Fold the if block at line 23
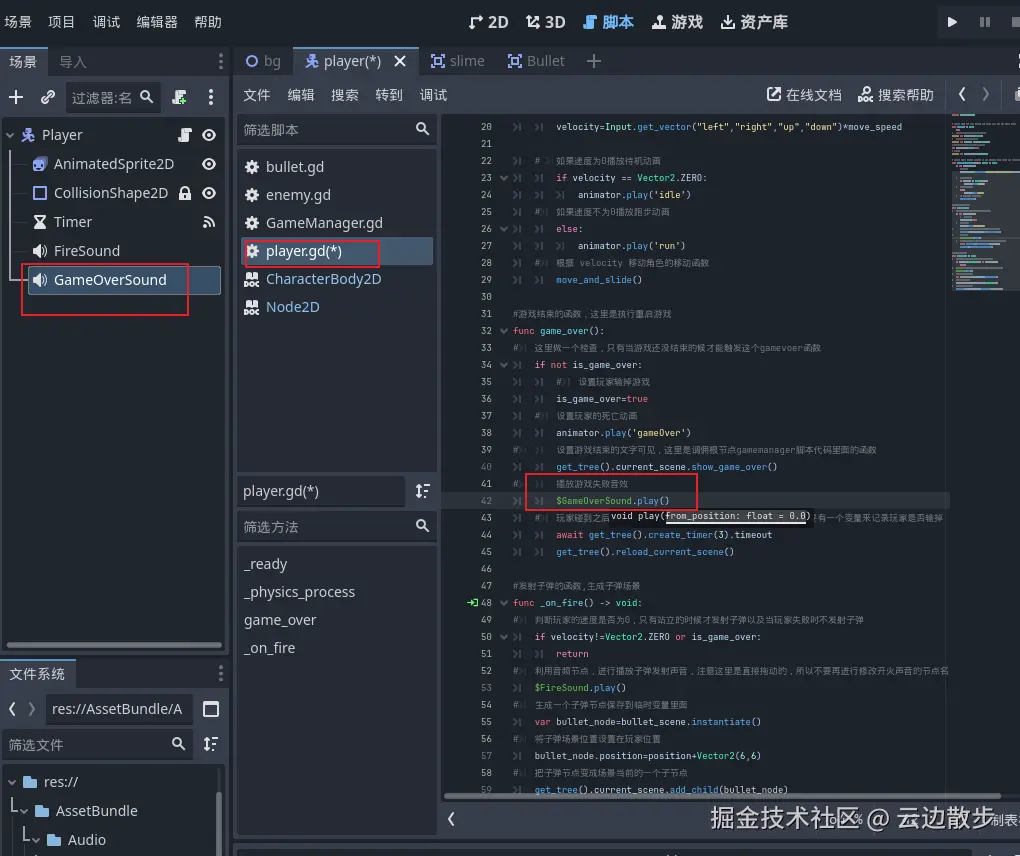 coord(503,178)
